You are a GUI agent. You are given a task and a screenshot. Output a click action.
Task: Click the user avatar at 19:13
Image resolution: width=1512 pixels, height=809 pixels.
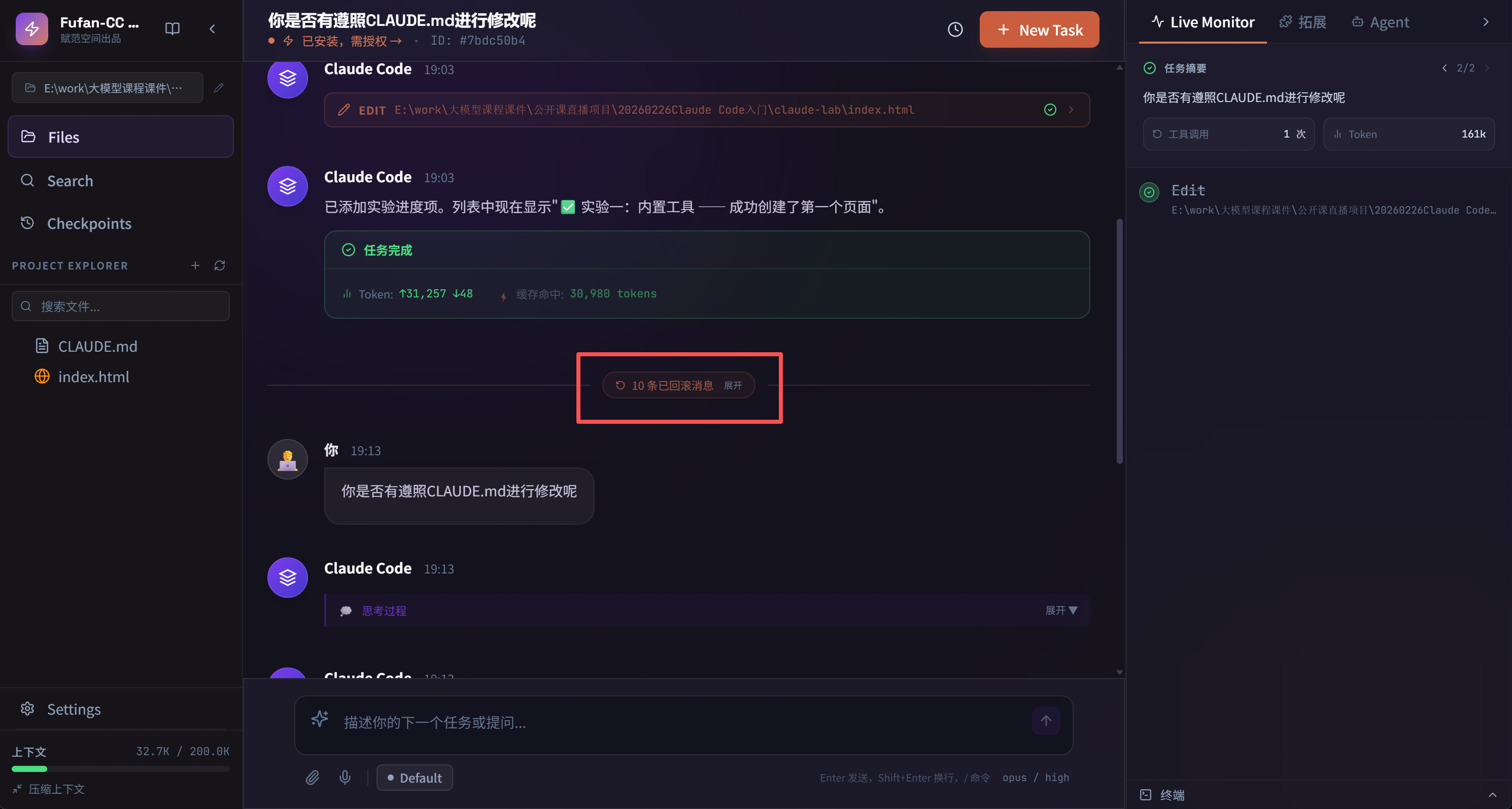288,460
